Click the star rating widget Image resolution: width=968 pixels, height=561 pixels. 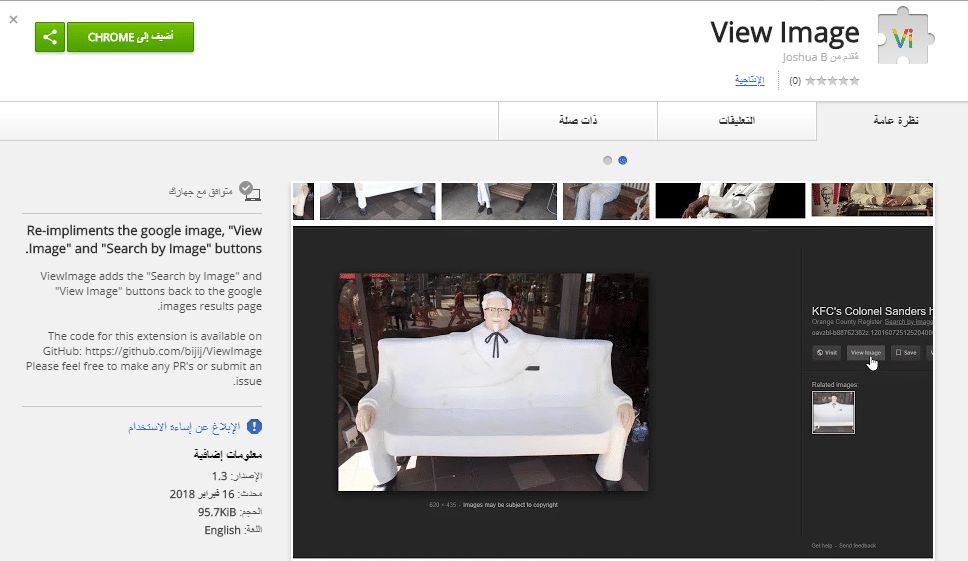(x=832, y=81)
